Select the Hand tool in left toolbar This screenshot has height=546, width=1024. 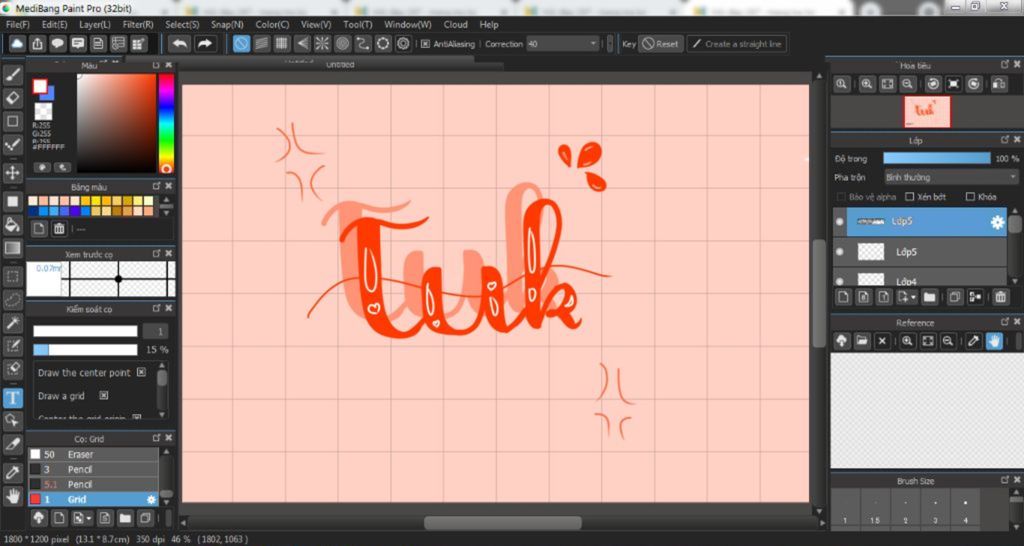tap(12, 495)
